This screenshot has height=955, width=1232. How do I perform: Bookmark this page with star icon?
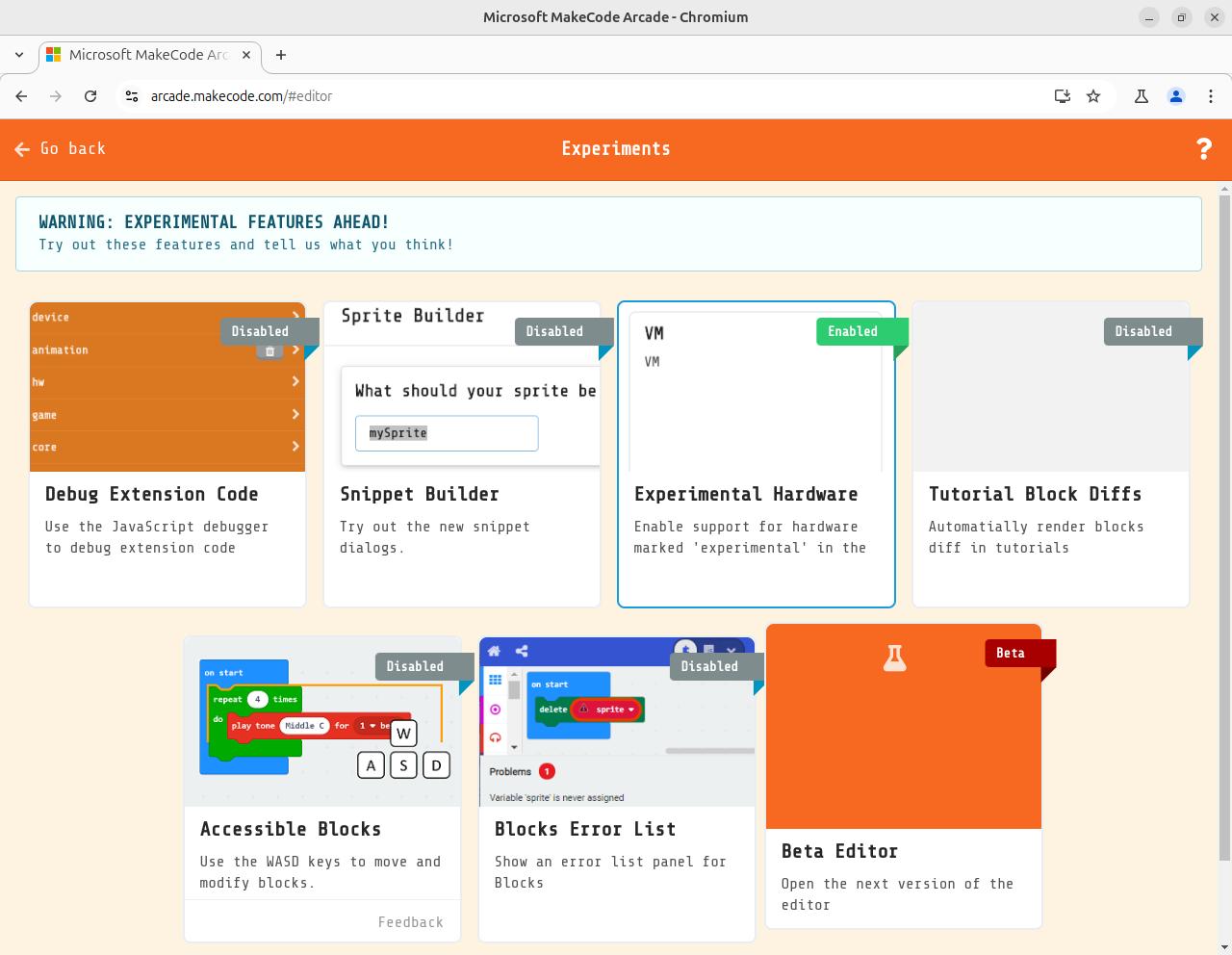point(1093,96)
